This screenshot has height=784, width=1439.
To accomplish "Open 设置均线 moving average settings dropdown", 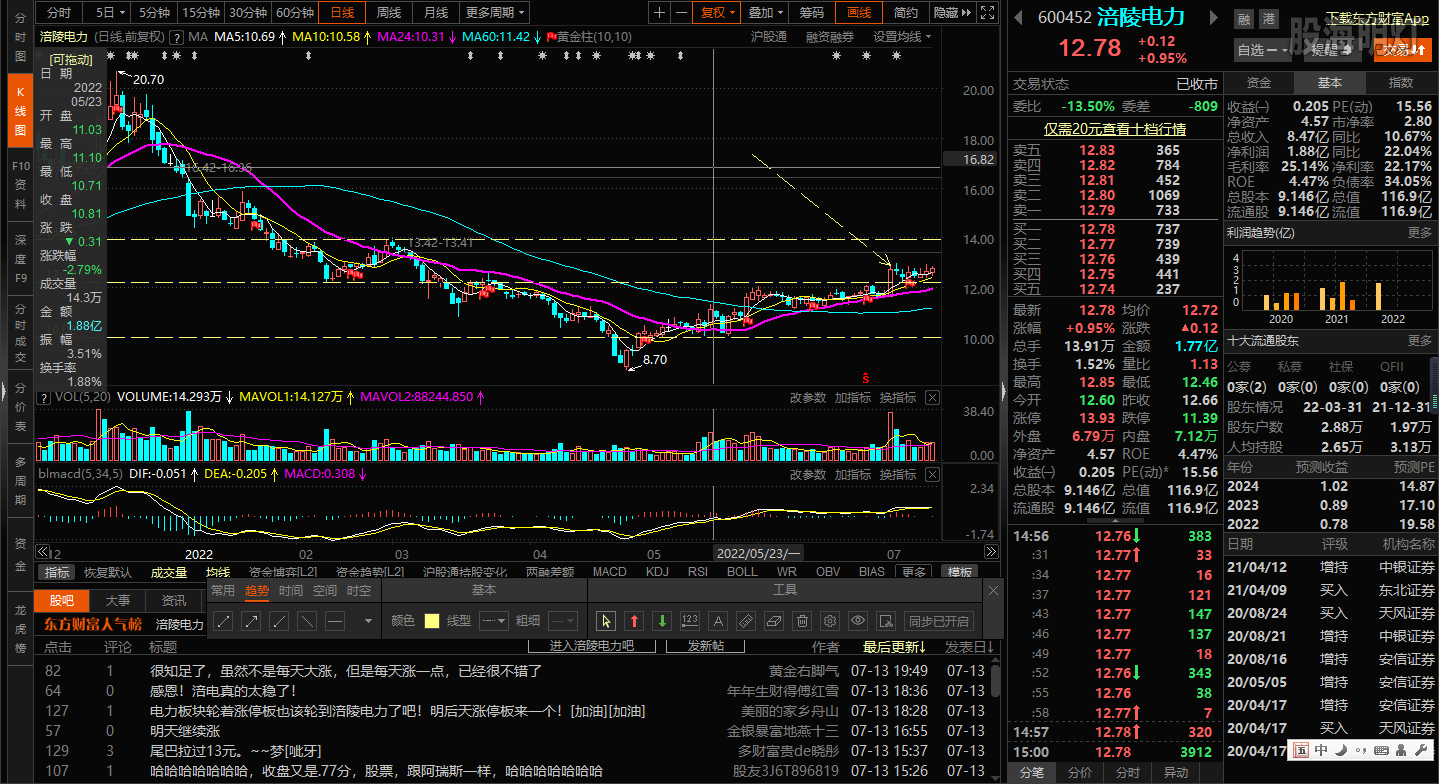I will tap(901, 36).
